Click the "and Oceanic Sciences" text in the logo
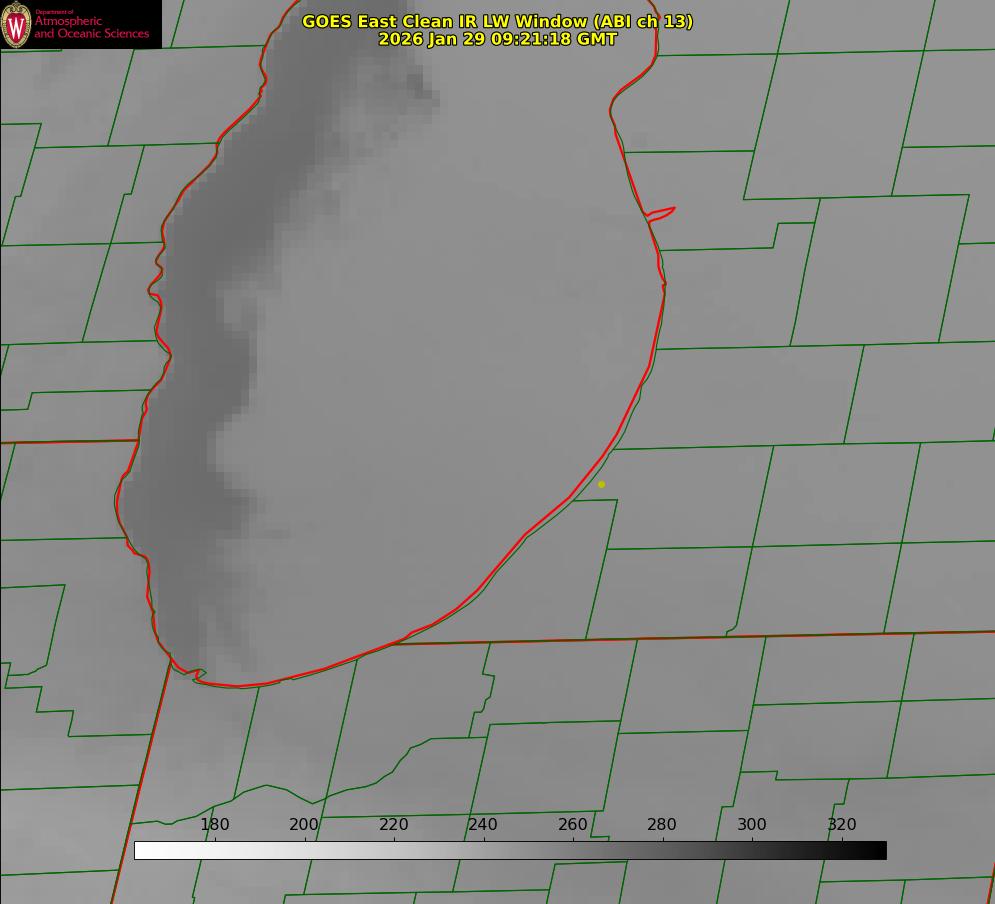 click(x=91, y=34)
